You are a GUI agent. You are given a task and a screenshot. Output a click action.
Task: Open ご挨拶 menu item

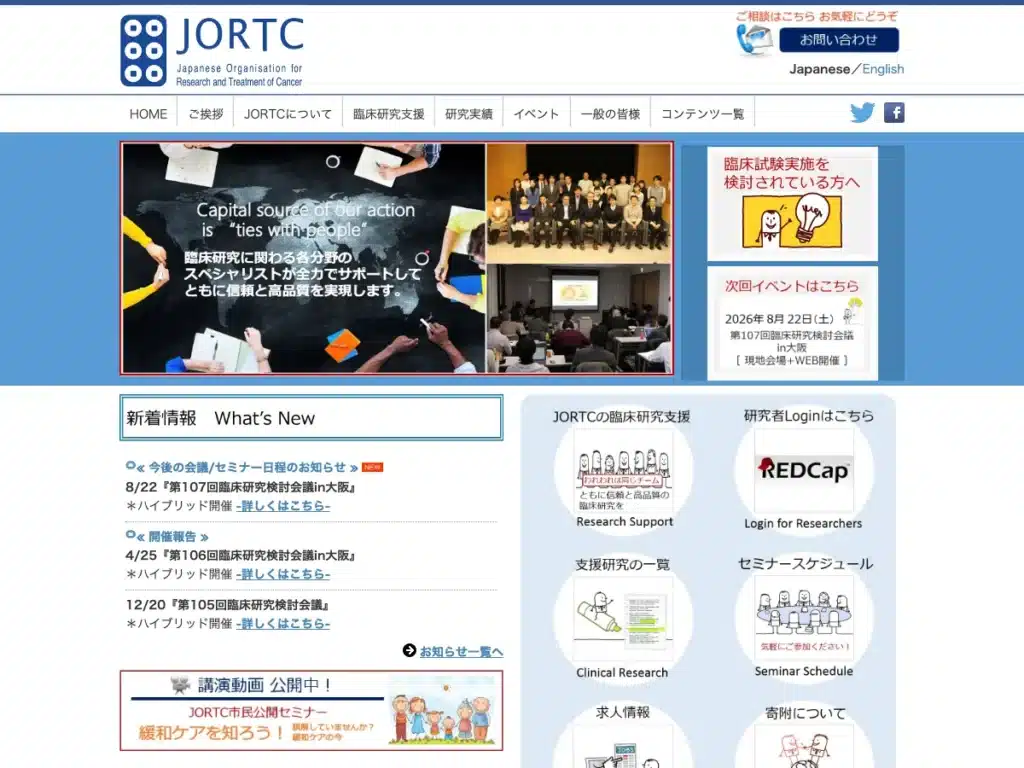point(206,114)
